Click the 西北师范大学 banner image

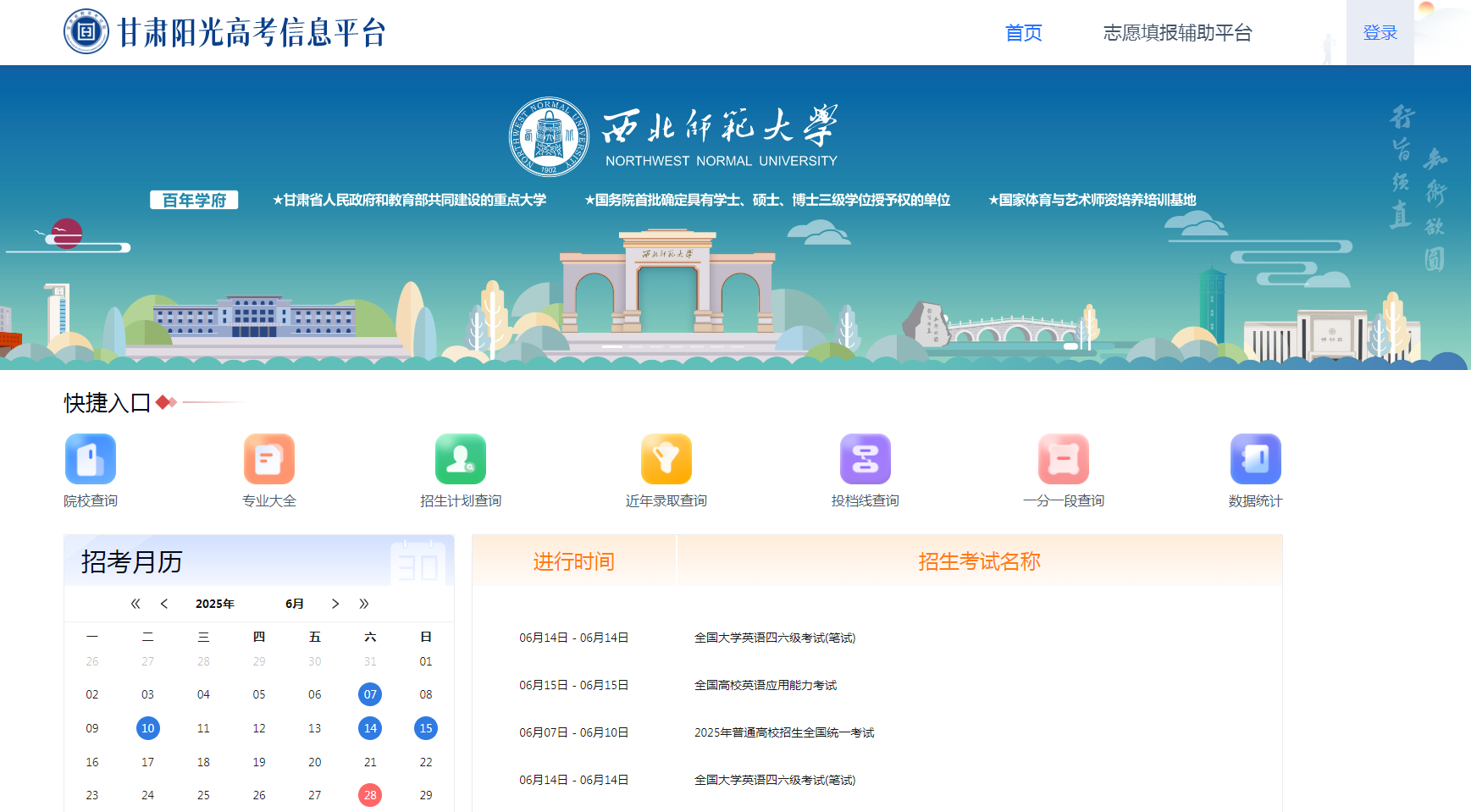coord(735,218)
